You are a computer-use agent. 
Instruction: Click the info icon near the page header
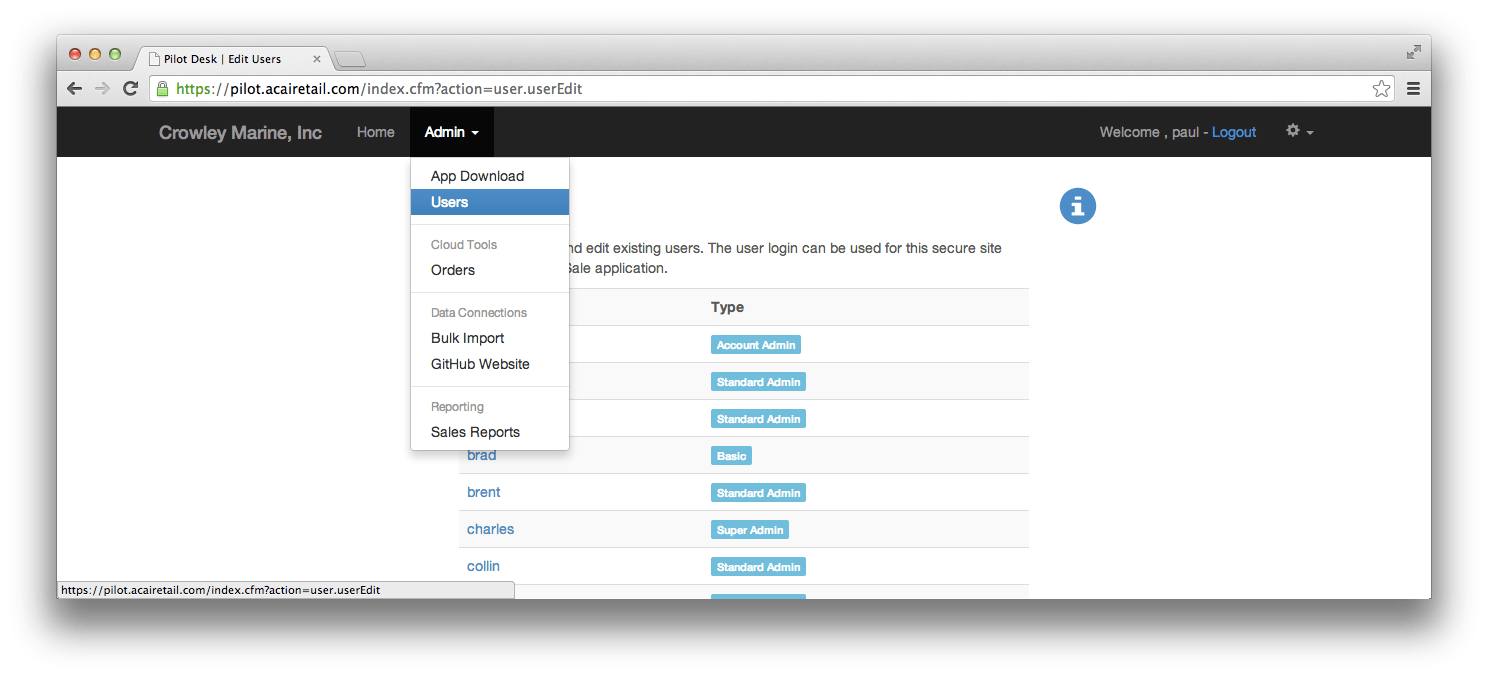tap(1077, 206)
